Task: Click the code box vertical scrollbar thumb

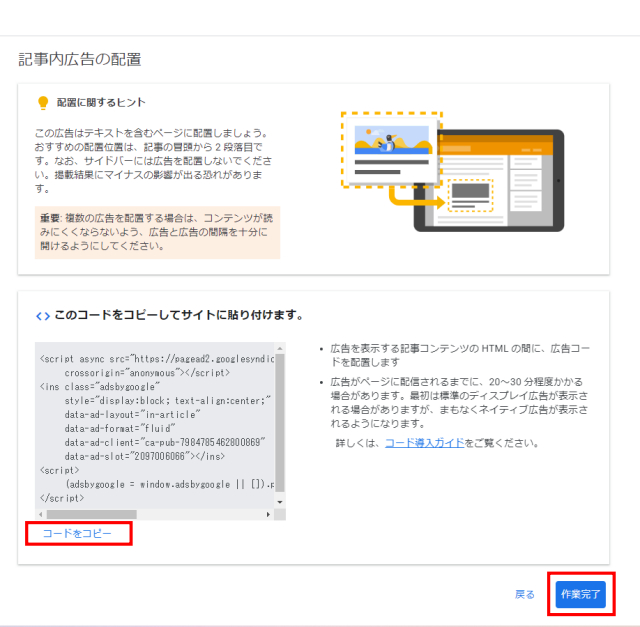Action: point(280,422)
